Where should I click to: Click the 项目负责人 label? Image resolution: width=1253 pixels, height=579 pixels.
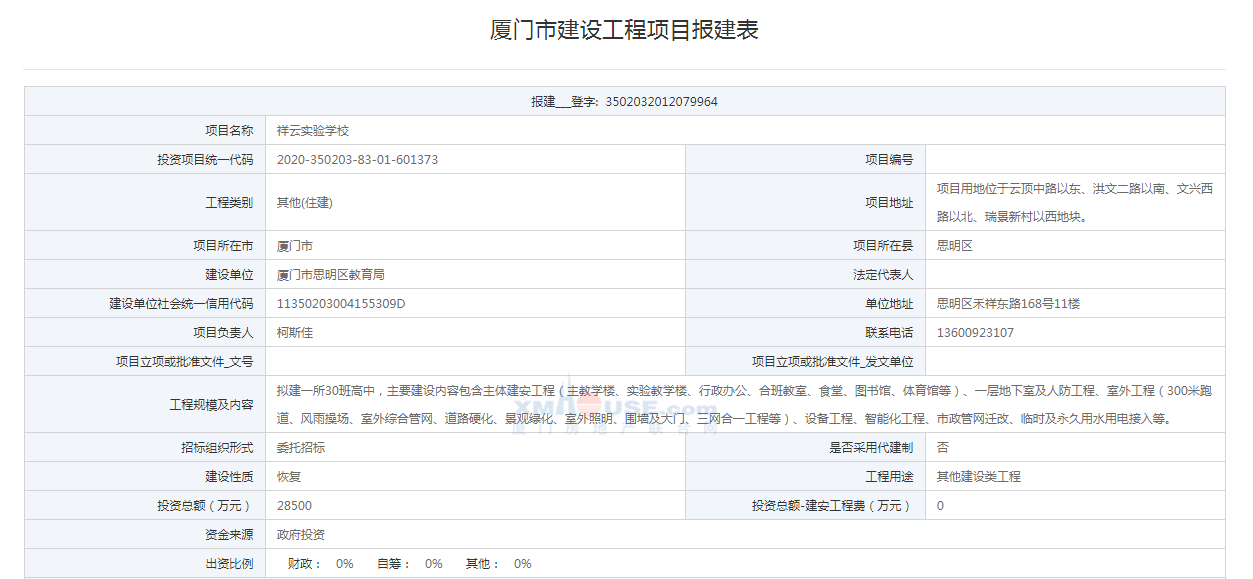click(223, 333)
